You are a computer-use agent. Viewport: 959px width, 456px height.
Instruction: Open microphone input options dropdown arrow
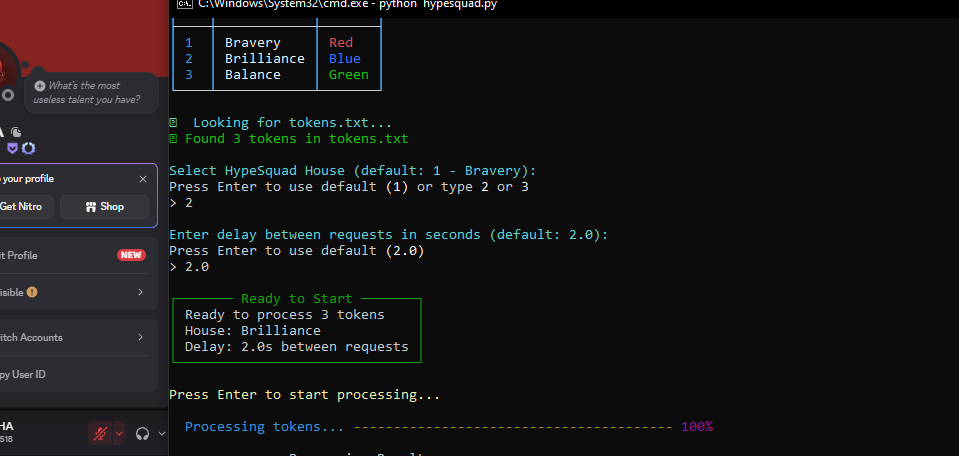click(119, 433)
